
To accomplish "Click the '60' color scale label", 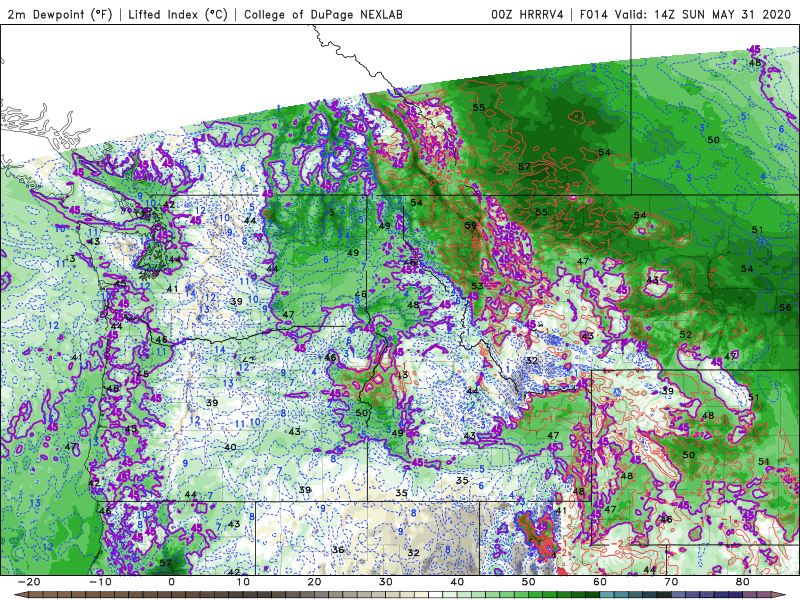I will [600, 582].
